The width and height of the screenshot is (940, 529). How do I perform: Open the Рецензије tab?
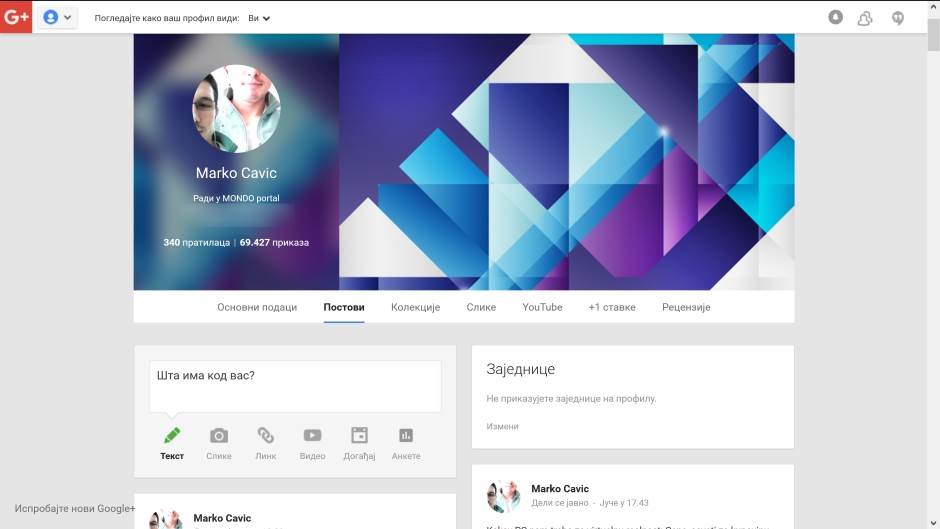click(686, 307)
